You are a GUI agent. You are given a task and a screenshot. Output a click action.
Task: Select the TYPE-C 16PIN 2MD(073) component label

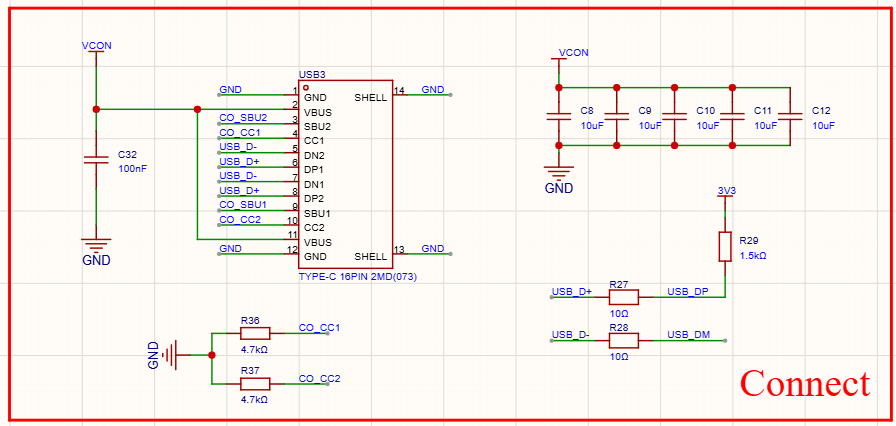pos(356,275)
